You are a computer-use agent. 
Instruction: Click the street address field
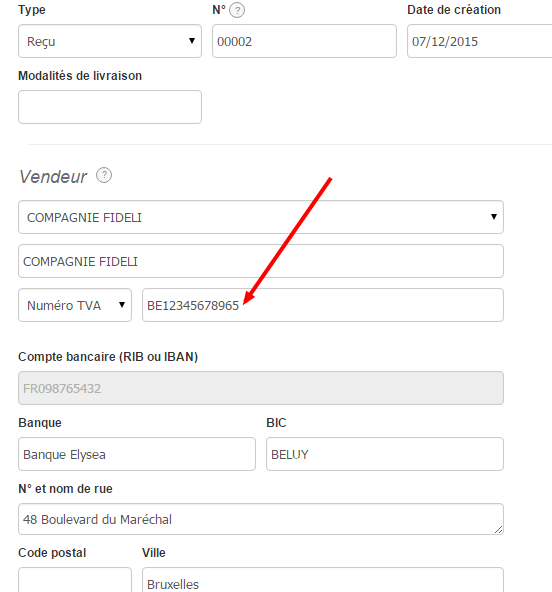click(x=261, y=519)
